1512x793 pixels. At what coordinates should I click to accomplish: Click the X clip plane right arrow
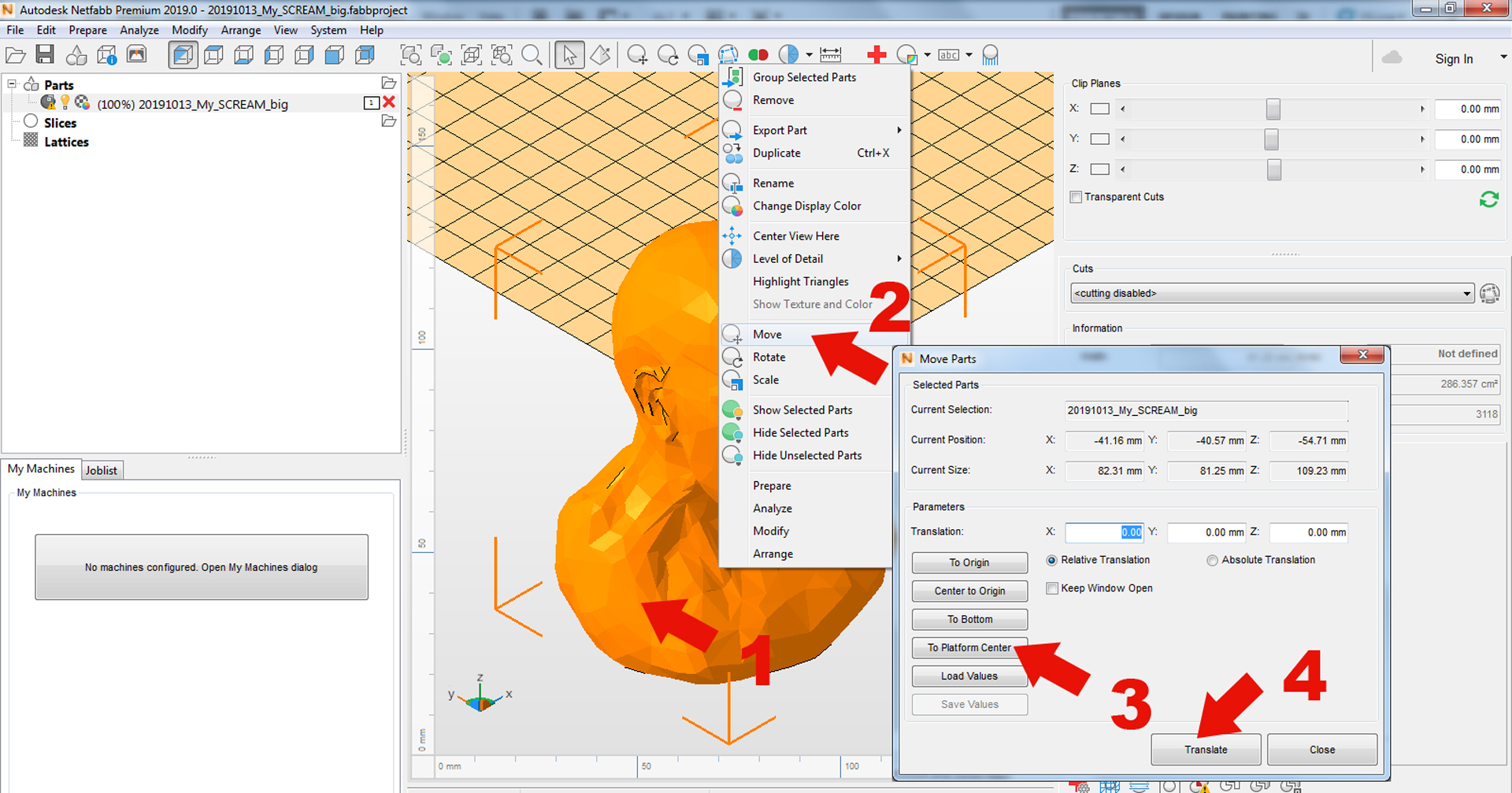coord(1422,109)
